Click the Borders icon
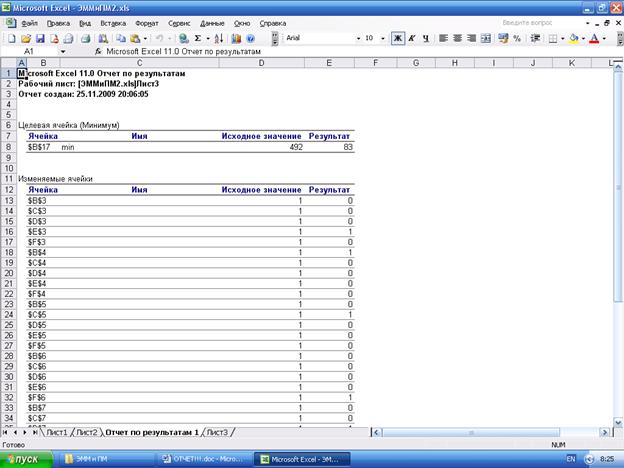Screen dimensions: 624x468 pyautogui.click(x=553, y=38)
